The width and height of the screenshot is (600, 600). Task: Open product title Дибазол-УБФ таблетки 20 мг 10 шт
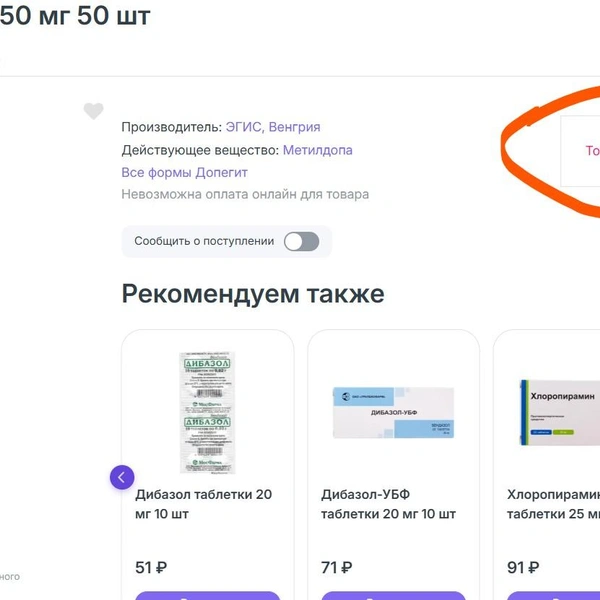click(x=388, y=504)
